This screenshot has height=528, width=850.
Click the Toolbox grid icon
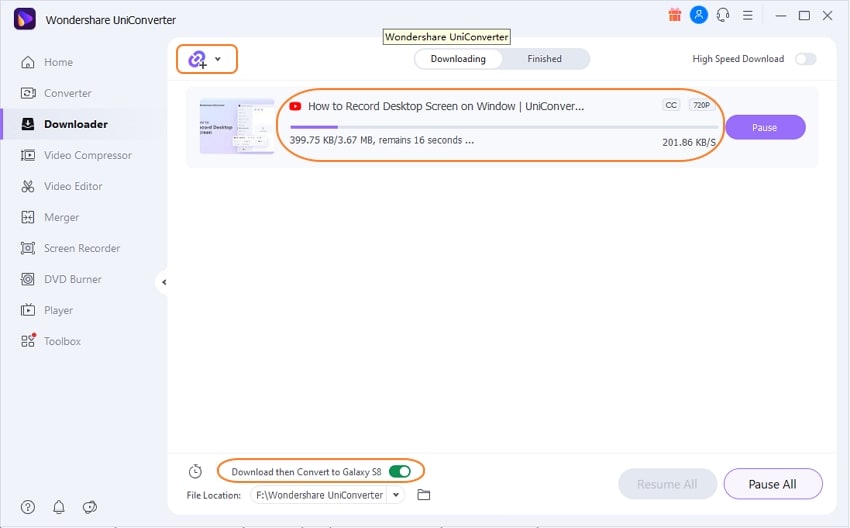click(x=28, y=340)
